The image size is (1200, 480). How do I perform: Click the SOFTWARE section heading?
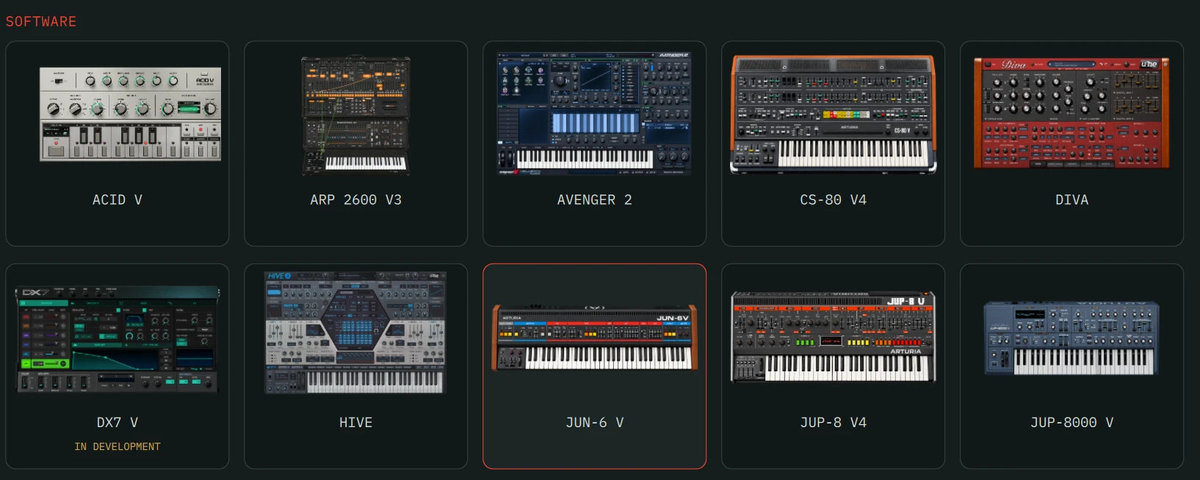[41, 21]
